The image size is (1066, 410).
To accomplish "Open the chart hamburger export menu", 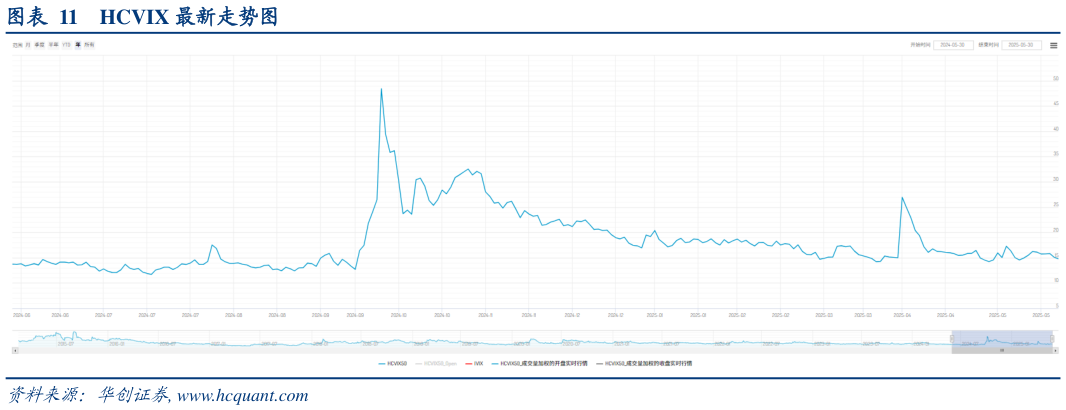I will pos(1053,45).
